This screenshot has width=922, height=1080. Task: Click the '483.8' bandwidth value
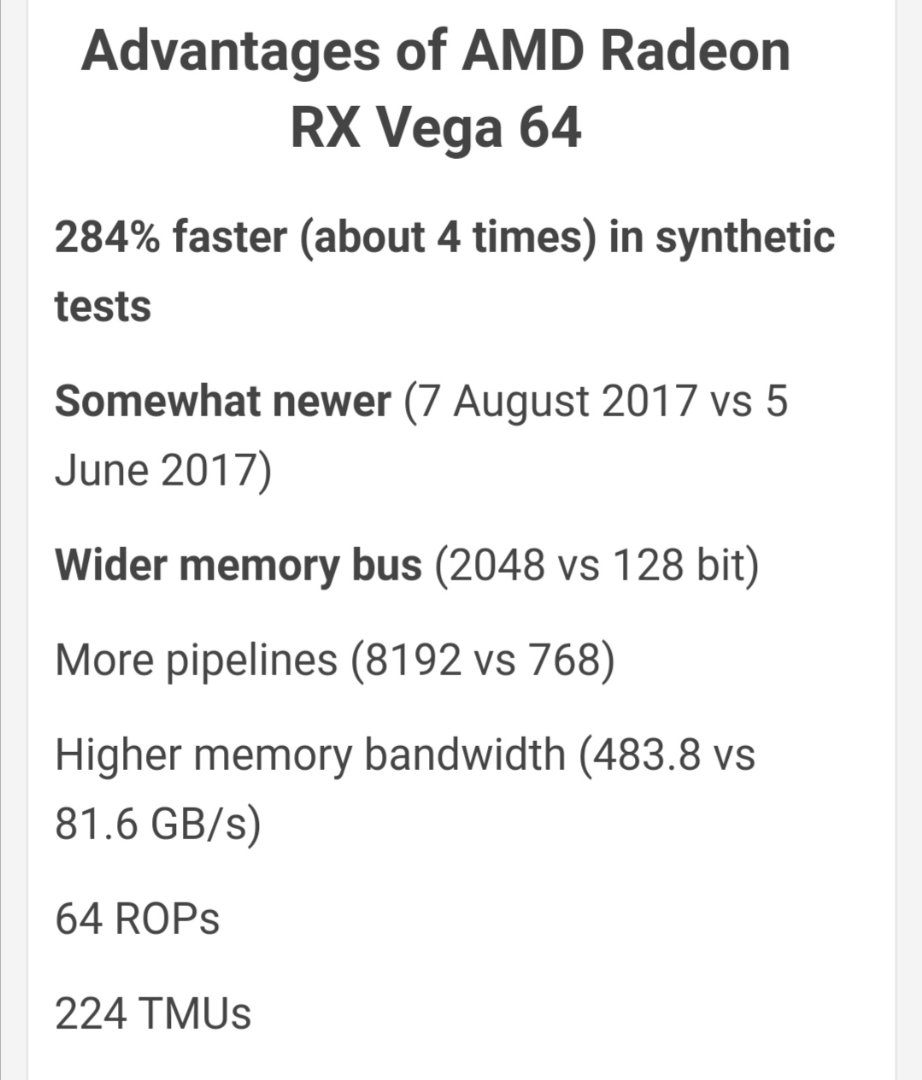coord(649,756)
